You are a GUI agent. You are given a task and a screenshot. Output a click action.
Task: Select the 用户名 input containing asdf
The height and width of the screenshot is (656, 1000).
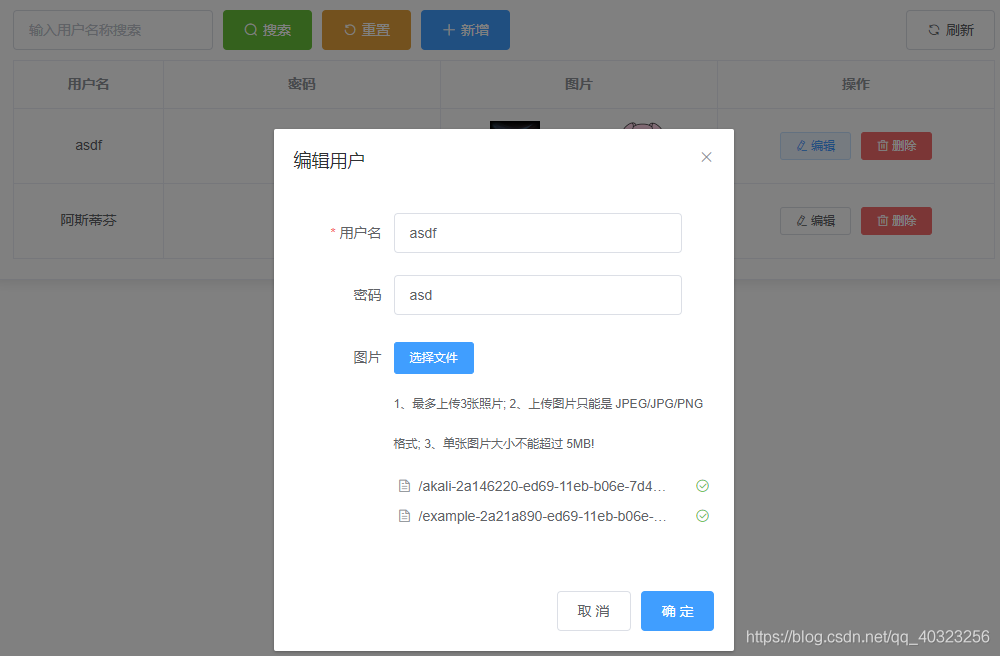537,232
